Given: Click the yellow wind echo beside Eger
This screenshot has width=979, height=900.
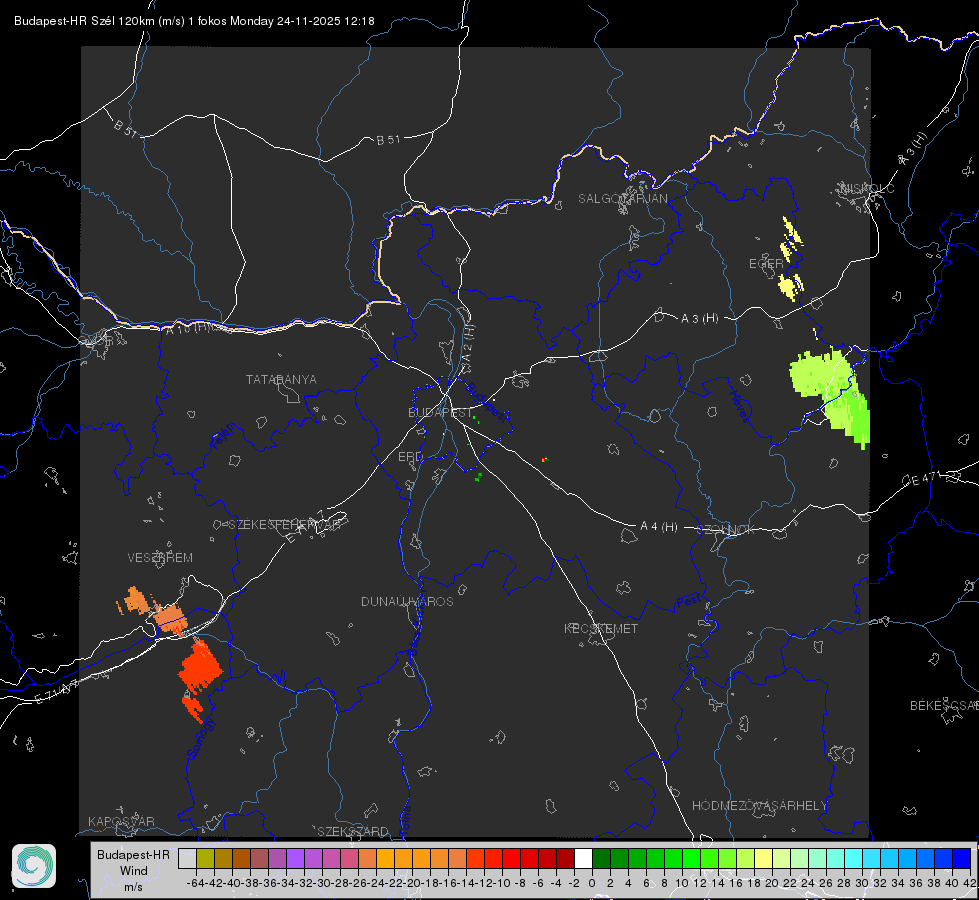Looking at the screenshot, I should pos(789,286).
